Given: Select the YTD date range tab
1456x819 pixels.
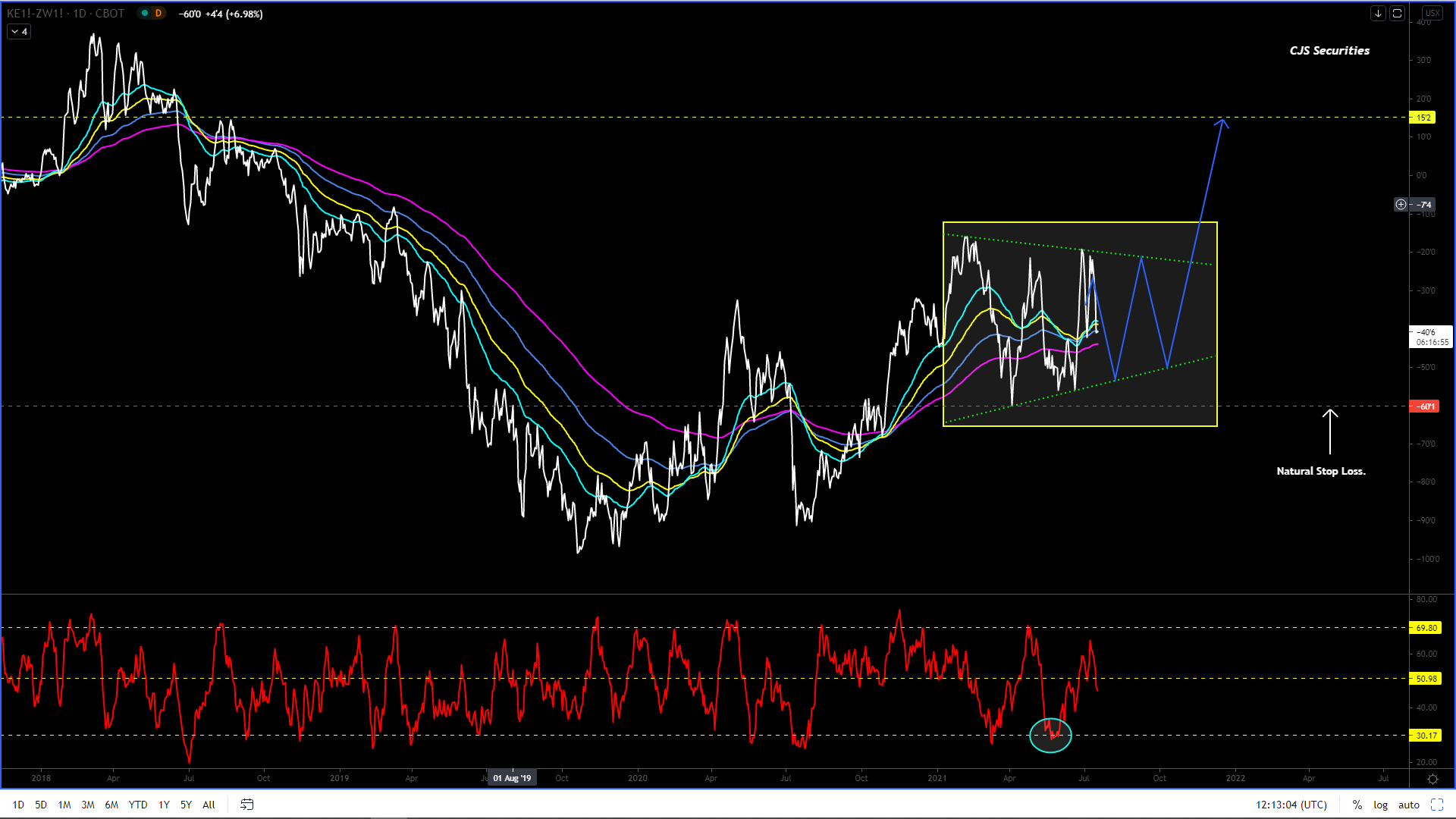Looking at the screenshot, I should pyautogui.click(x=137, y=805).
